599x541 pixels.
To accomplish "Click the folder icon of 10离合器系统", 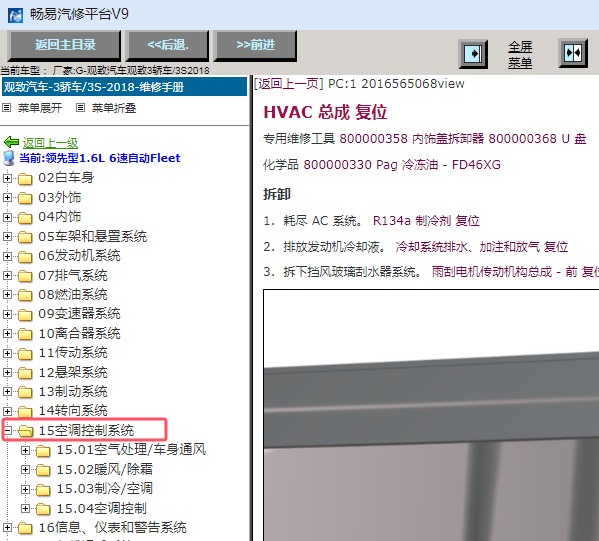I will coord(25,334).
